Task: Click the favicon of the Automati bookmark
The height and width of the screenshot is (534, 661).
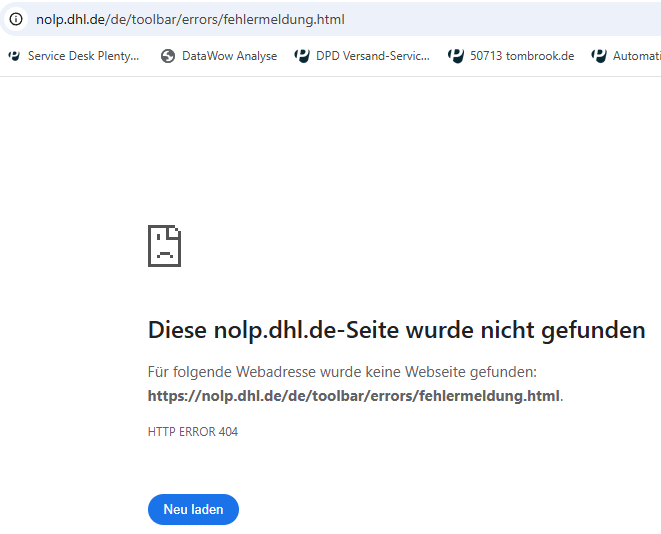Action: tap(599, 56)
